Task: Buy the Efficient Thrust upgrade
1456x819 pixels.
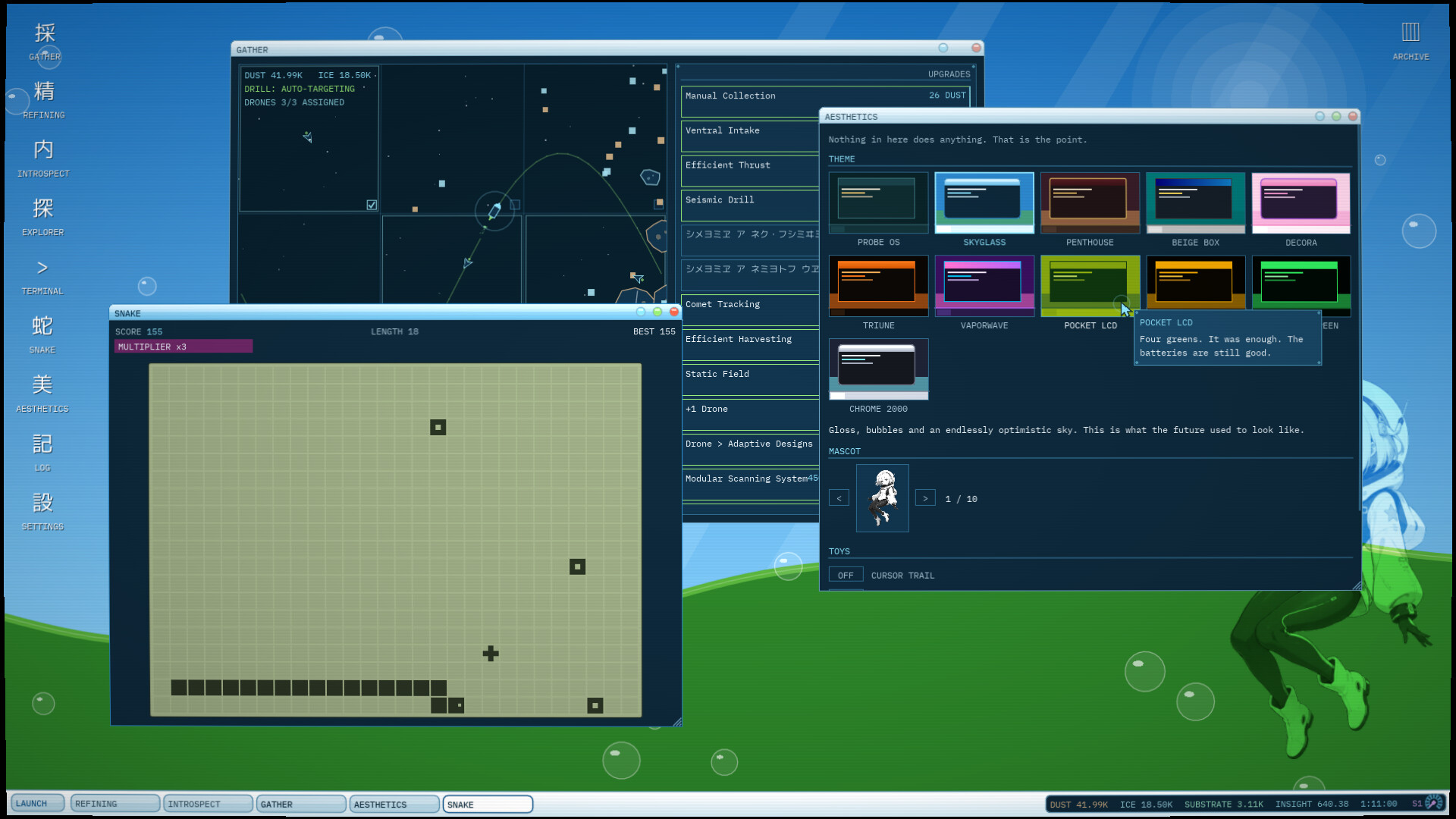Action: (750, 171)
